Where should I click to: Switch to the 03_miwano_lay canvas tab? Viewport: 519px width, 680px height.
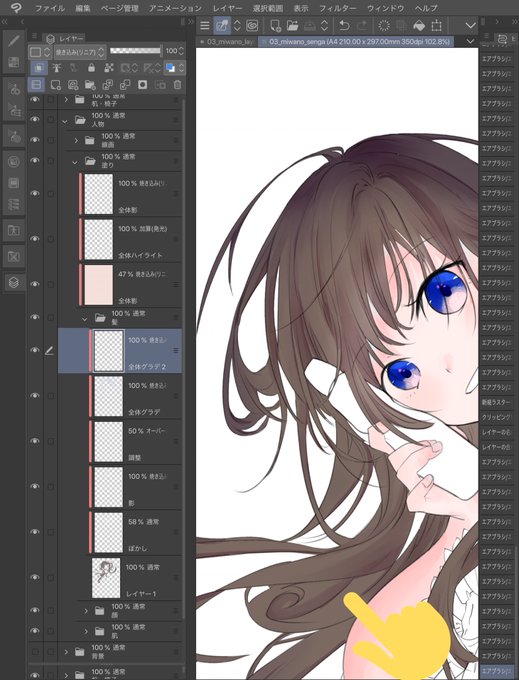(x=227, y=42)
